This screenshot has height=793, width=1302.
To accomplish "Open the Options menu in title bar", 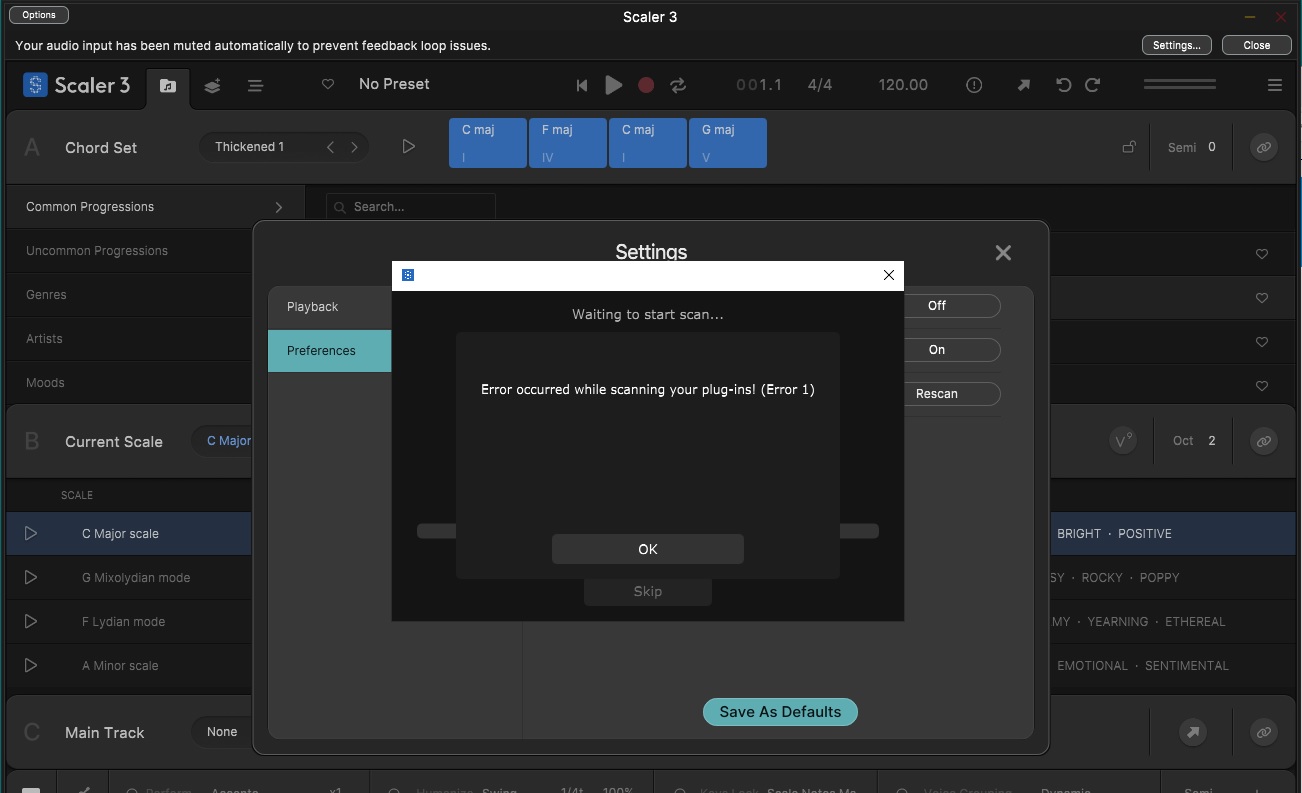I will pyautogui.click(x=39, y=15).
